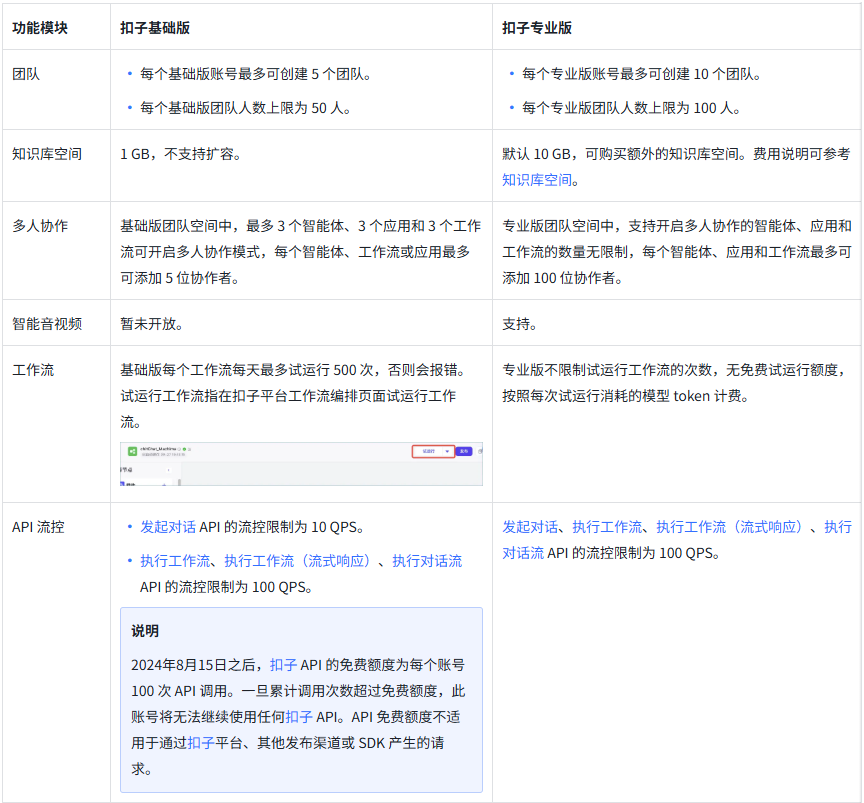Click the 扣子基础版 column header
Image resolution: width=864 pixels, height=803 pixels.
click(155, 28)
